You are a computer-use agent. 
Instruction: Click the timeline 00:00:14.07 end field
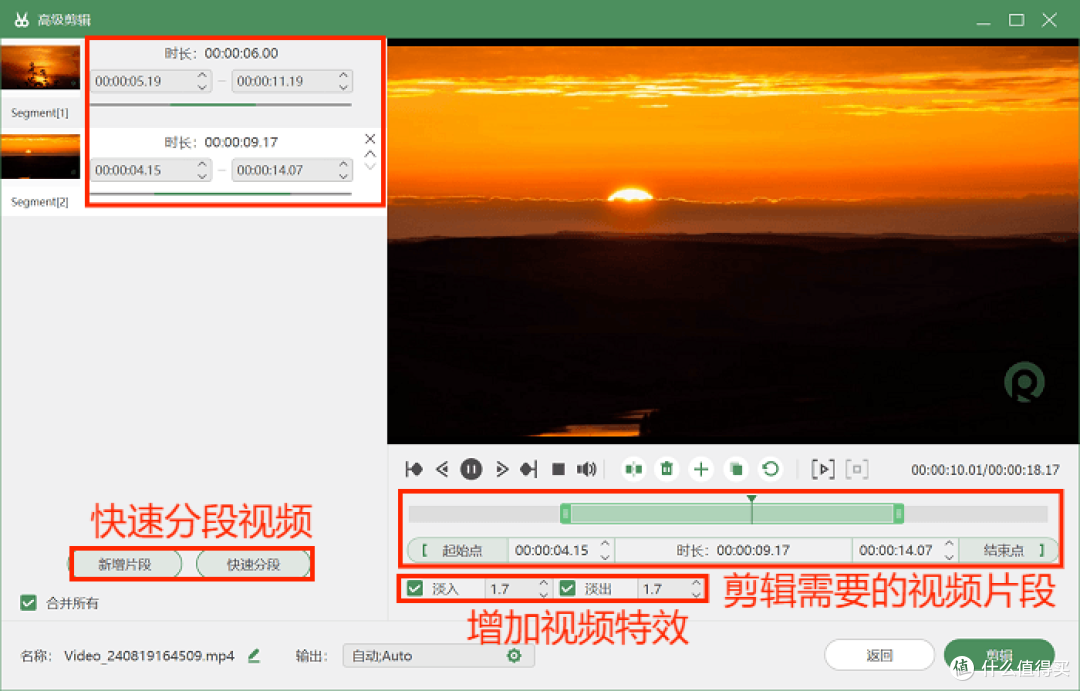[x=905, y=550]
